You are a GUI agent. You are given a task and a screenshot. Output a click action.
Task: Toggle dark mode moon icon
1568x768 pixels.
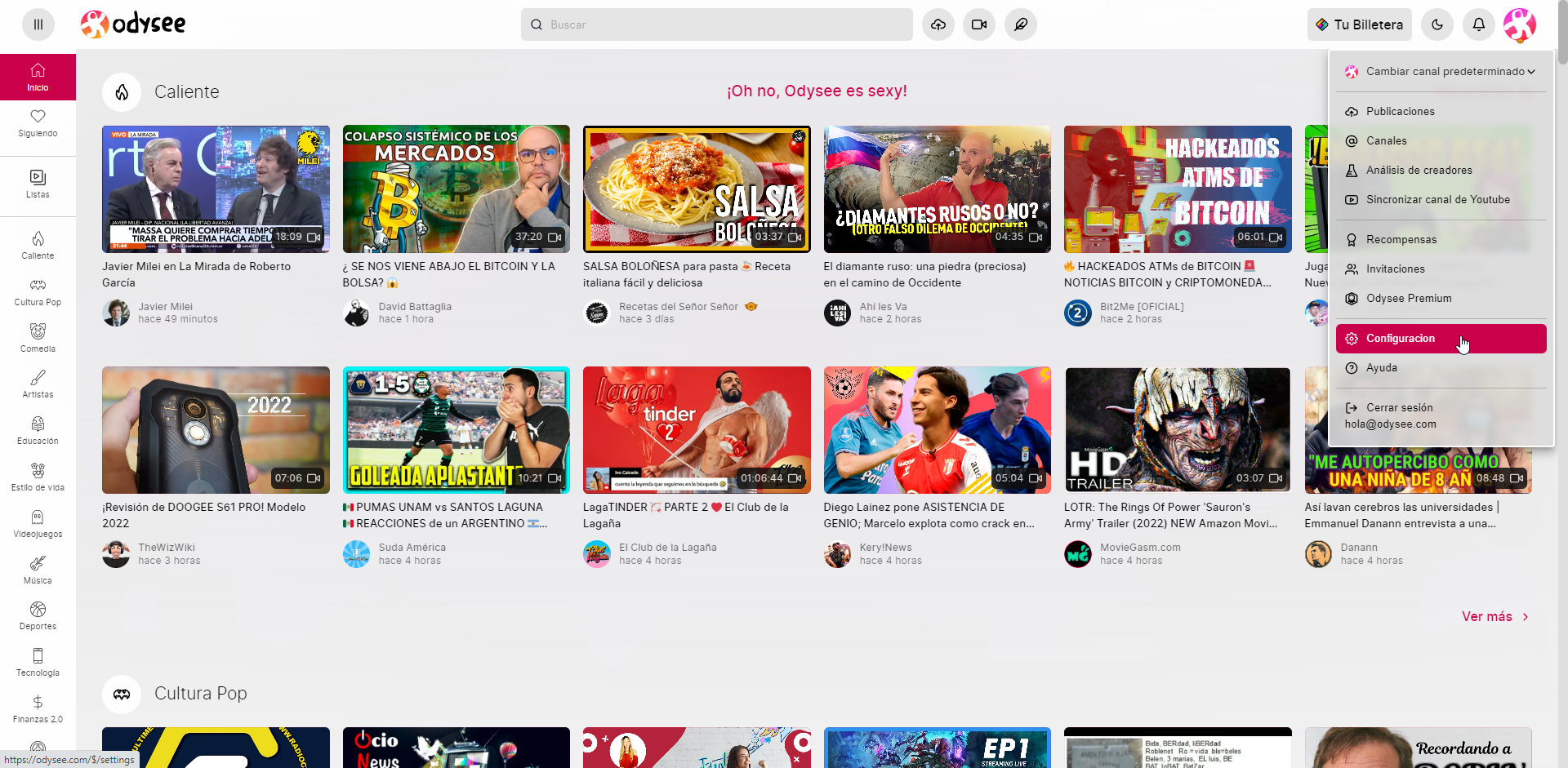[x=1437, y=24]
